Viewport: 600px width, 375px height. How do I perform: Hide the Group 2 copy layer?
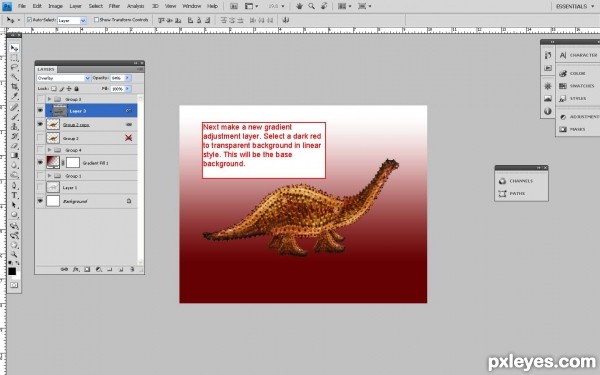tap(40, 124)
